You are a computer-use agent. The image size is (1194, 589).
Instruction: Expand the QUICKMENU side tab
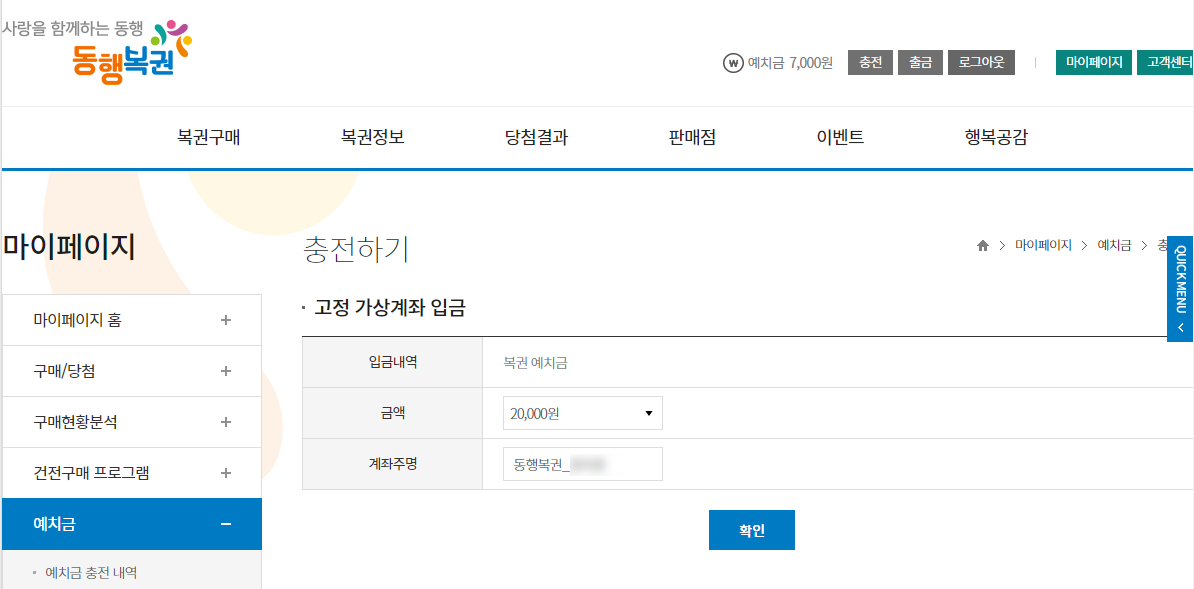(x=1180, y=289)
